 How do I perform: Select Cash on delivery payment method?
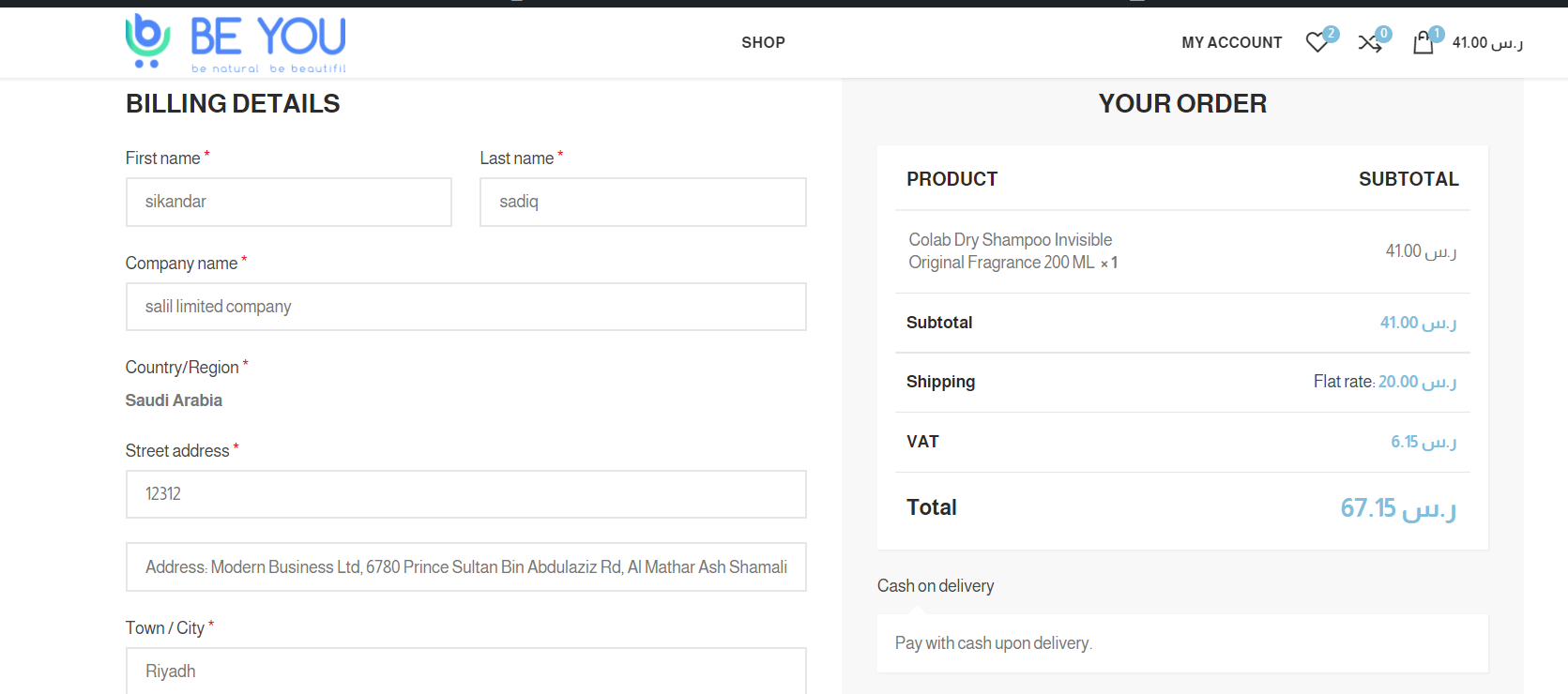936,586
